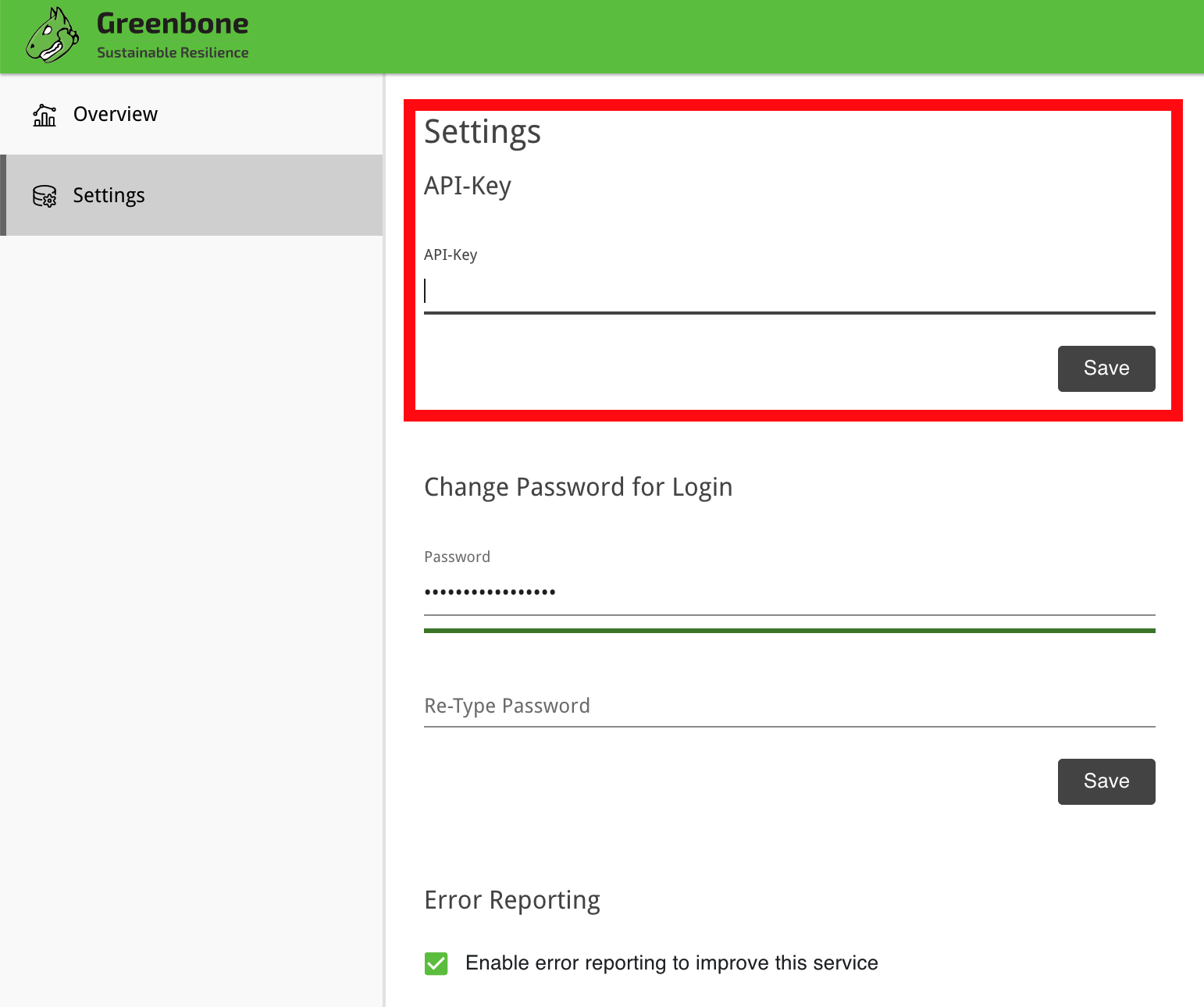Click the 'Change Password for Login' heading
Viewport: 1204px width, 1007px height.
click(578, 487)
